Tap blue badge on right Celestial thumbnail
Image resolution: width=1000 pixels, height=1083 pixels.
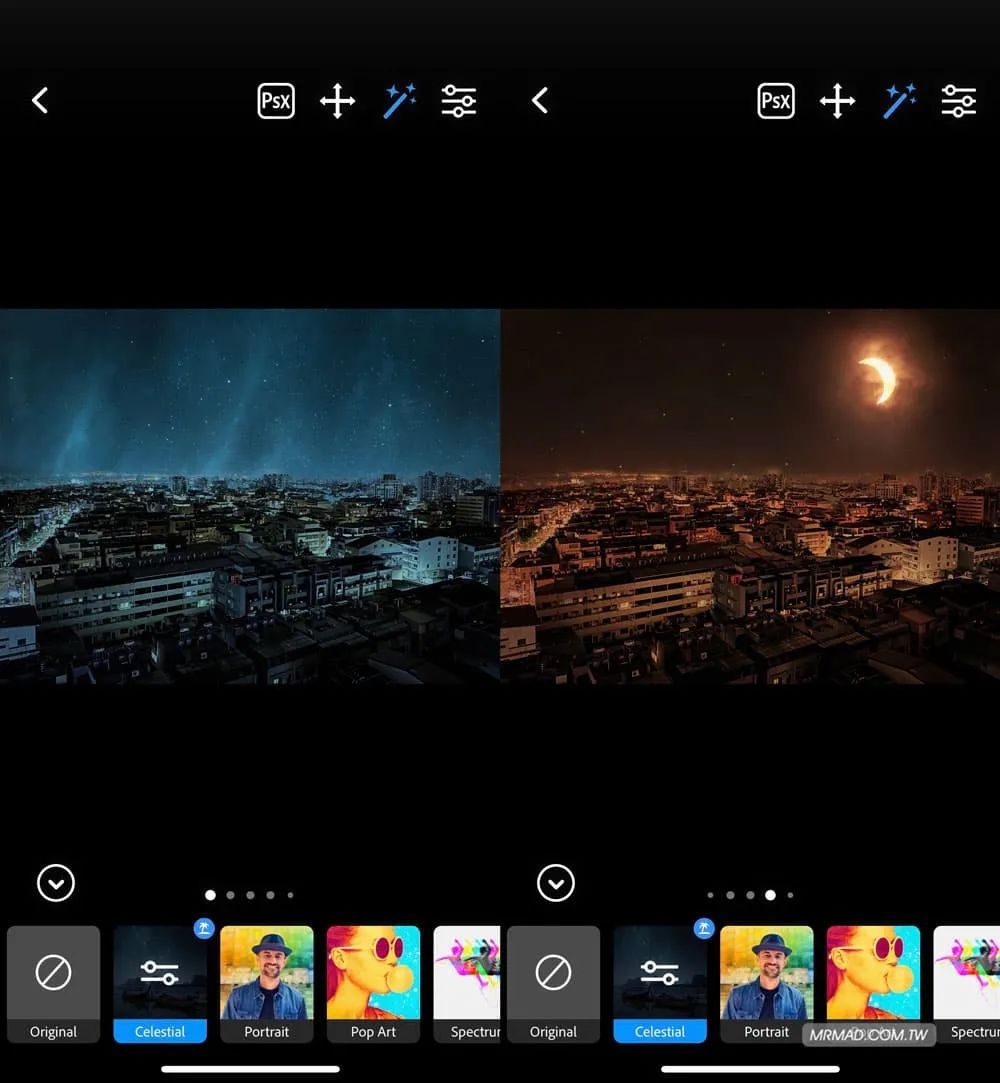click(704, 928)
